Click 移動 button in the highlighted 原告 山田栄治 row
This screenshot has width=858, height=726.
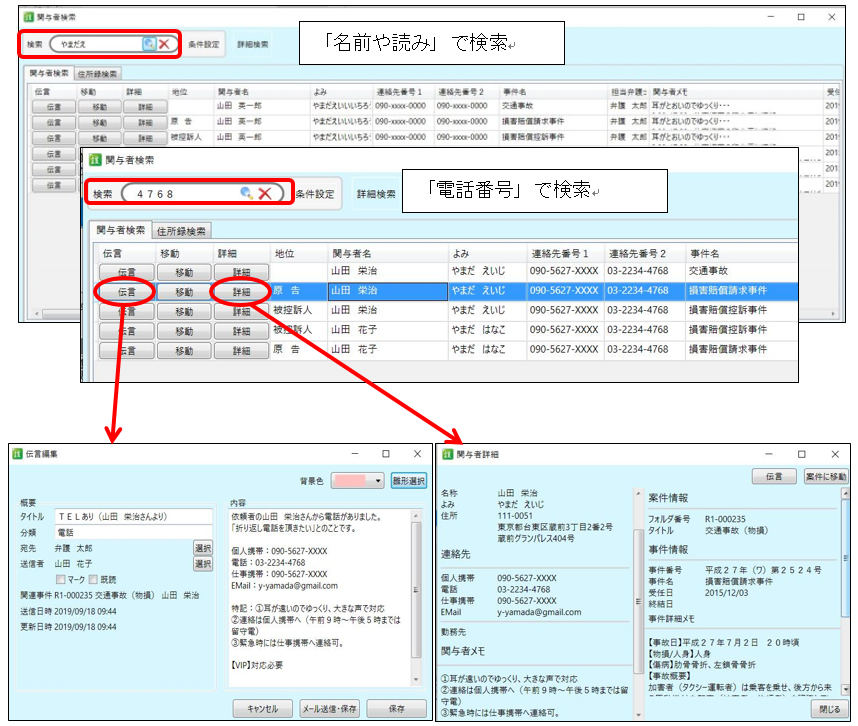coord(184,292)
